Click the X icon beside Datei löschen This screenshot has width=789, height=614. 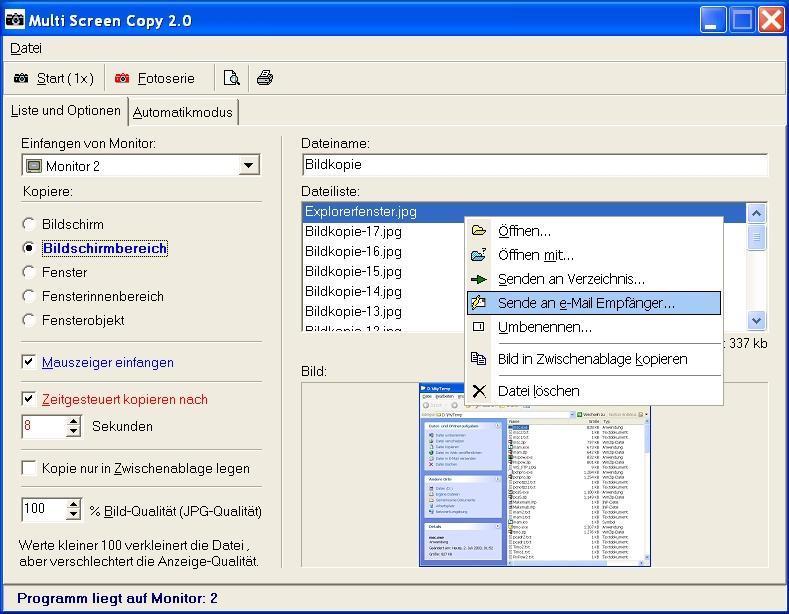(479, 391)
